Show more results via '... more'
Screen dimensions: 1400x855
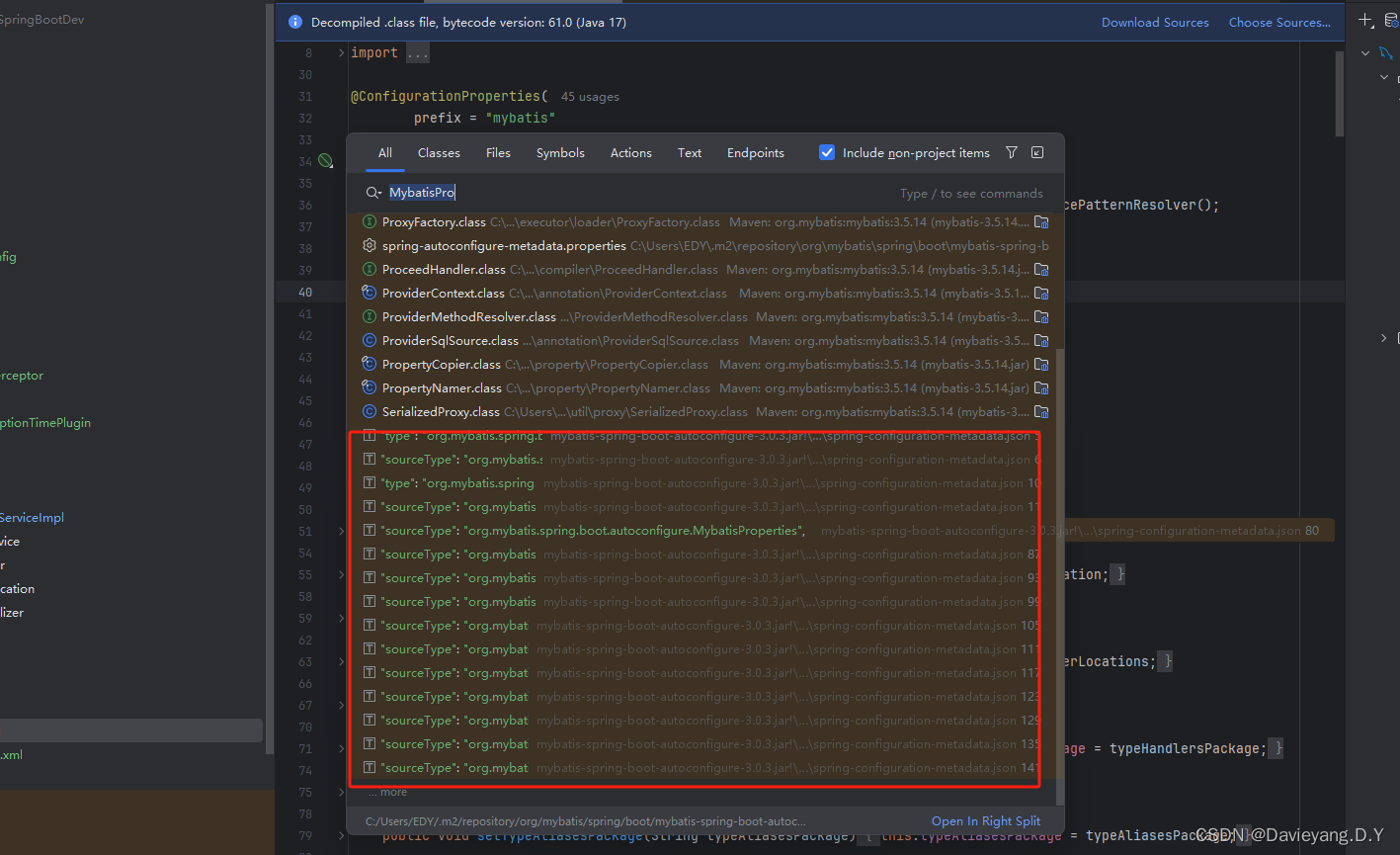(387, 792)
